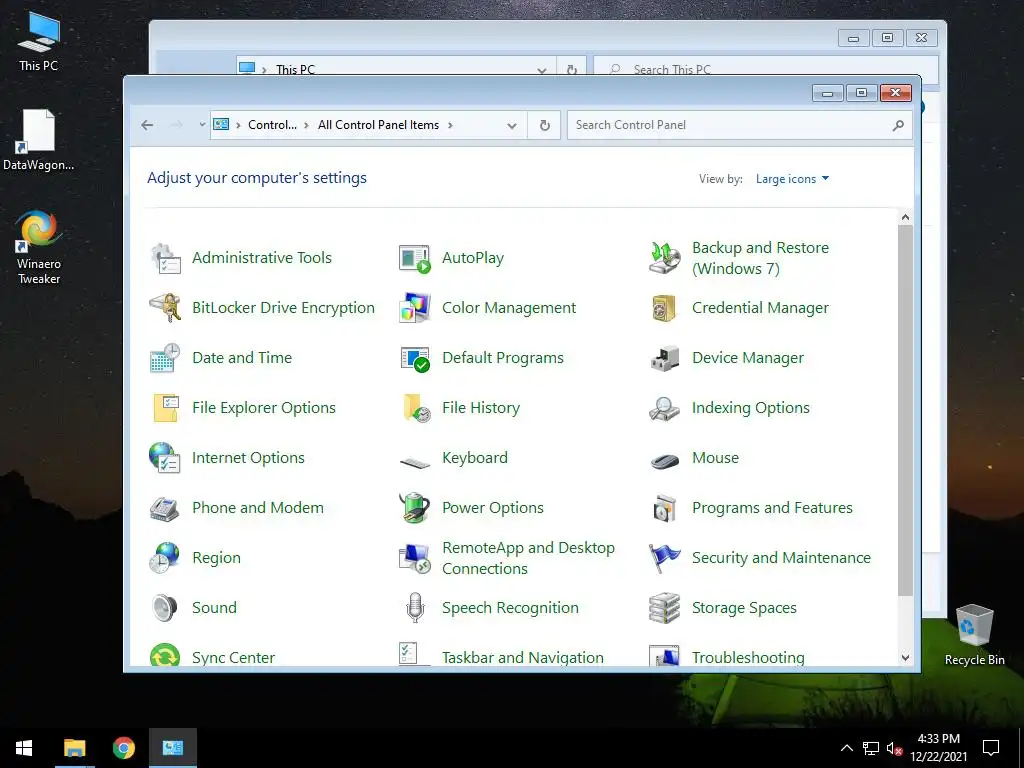Refresh the Control Panel view
1024x768 pixels.
[x=545, y=125]
